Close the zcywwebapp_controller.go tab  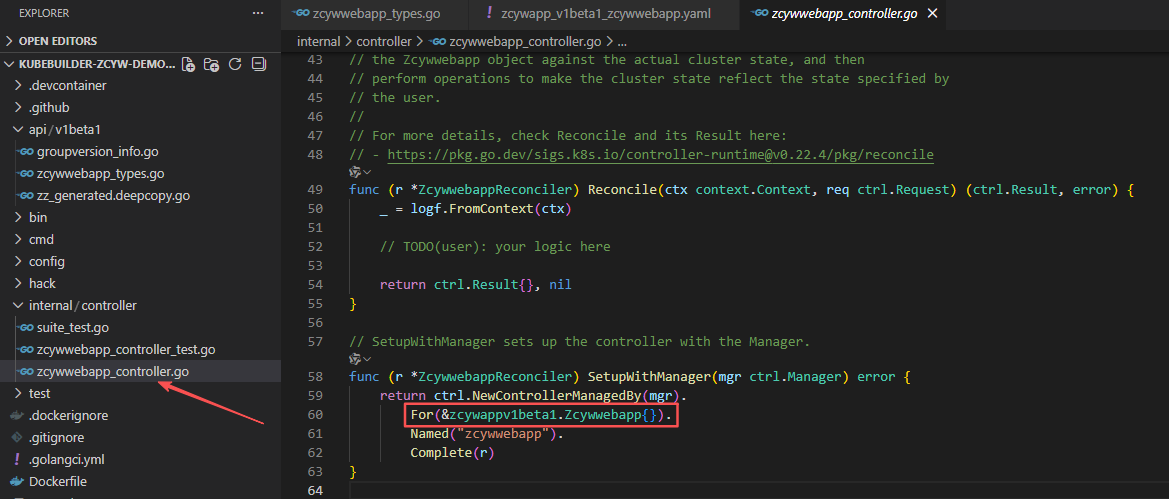click(x=933, y=14)
